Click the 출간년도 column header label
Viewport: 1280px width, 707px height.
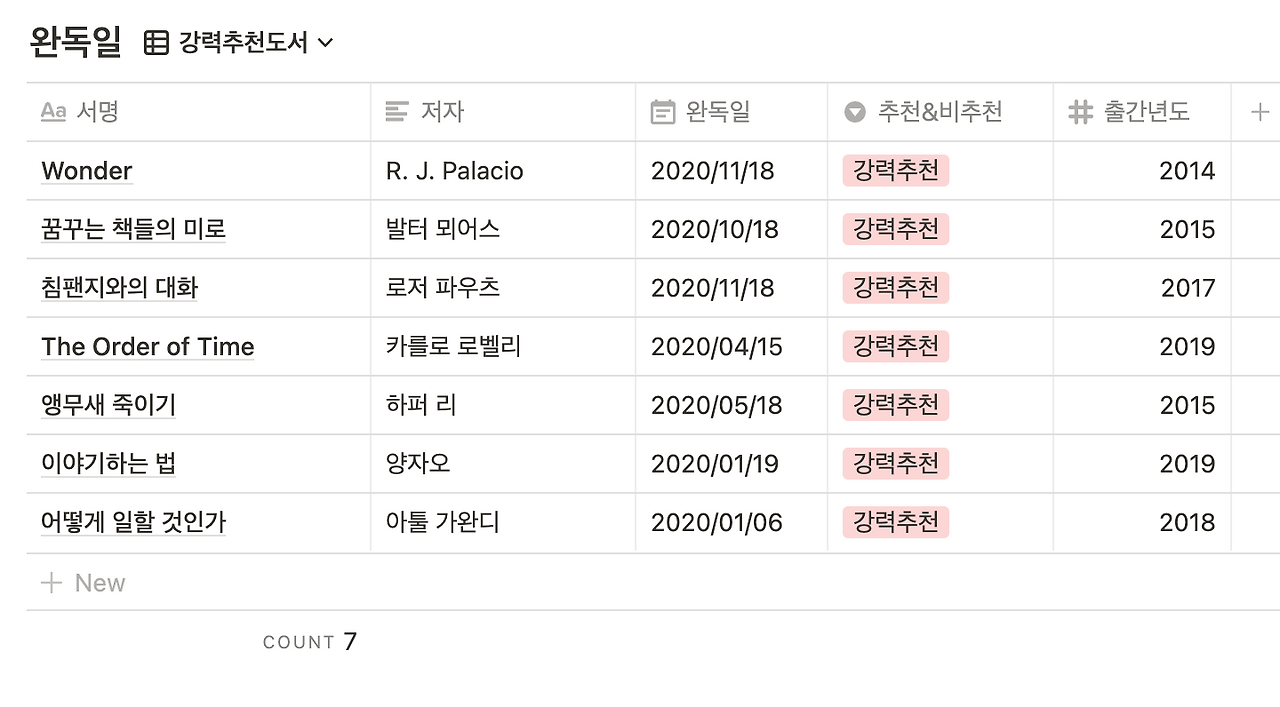click(1146, 112)
